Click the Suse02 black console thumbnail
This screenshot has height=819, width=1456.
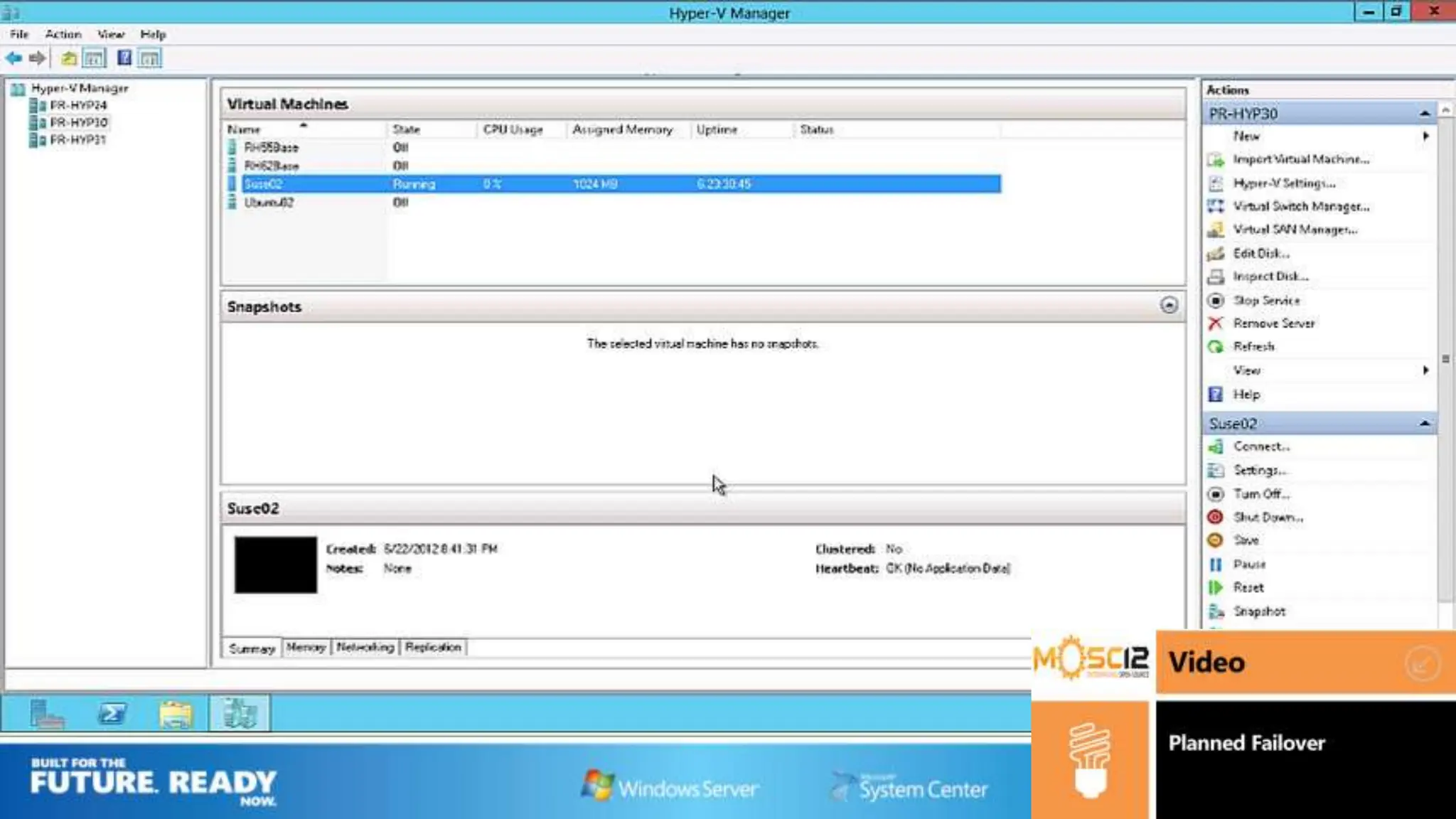[x=276, y=565]
